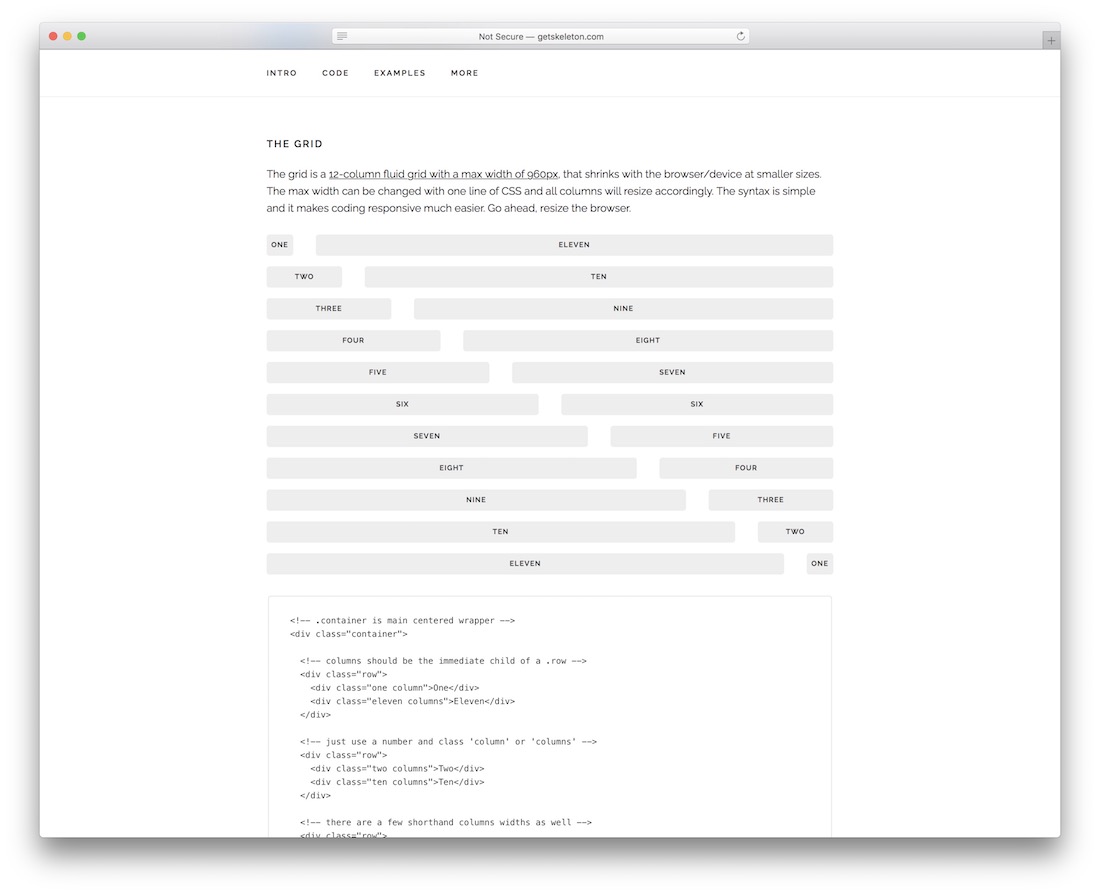
Task: Open the More nav item
Action: point(464,73)
